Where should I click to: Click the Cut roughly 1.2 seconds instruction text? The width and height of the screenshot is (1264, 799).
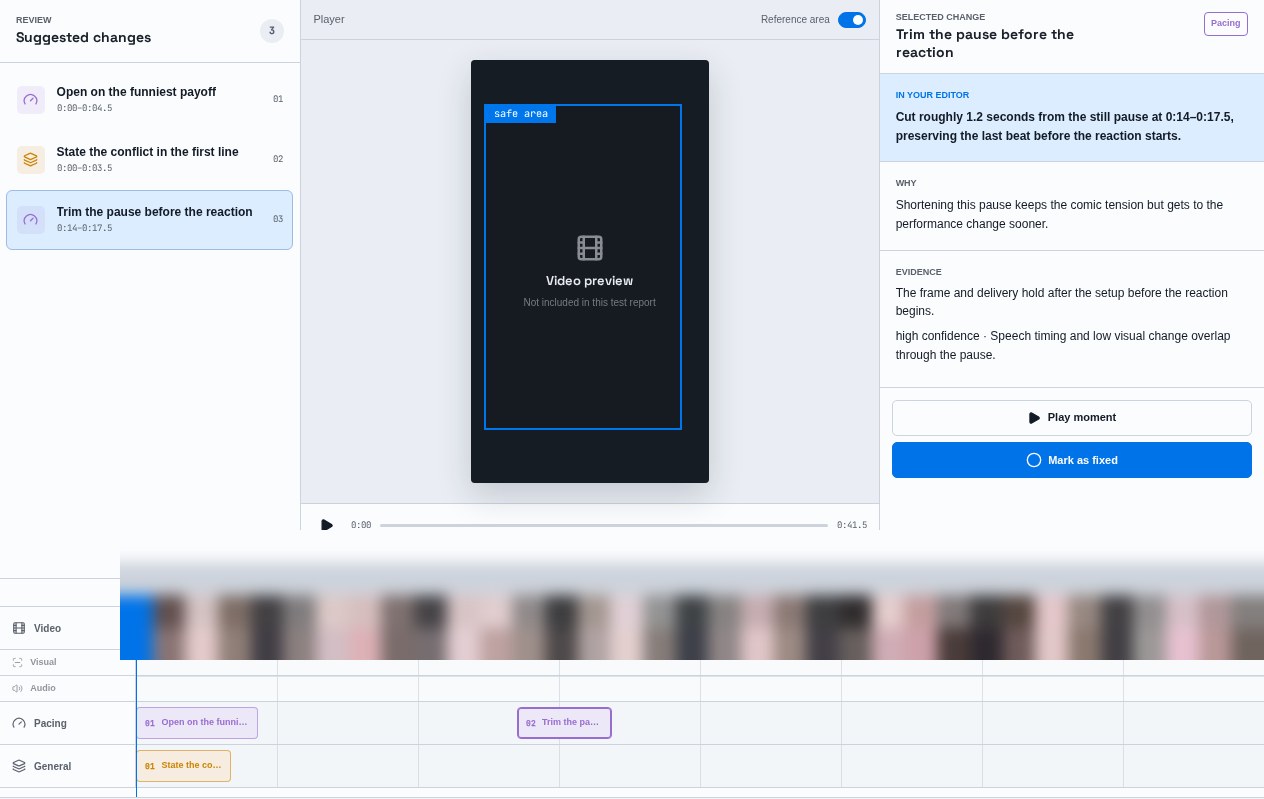pos(1065,126)
